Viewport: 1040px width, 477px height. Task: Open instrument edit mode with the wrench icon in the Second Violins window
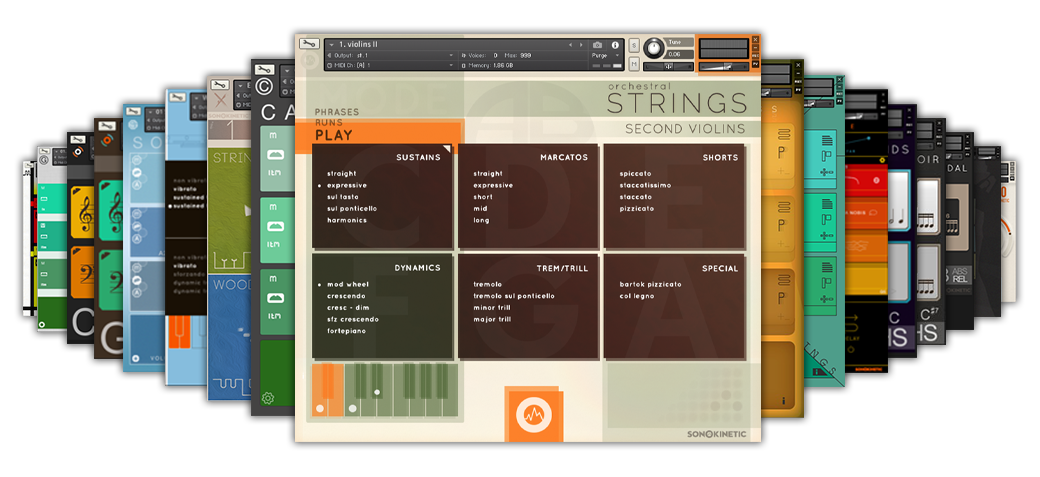[308, 44]
